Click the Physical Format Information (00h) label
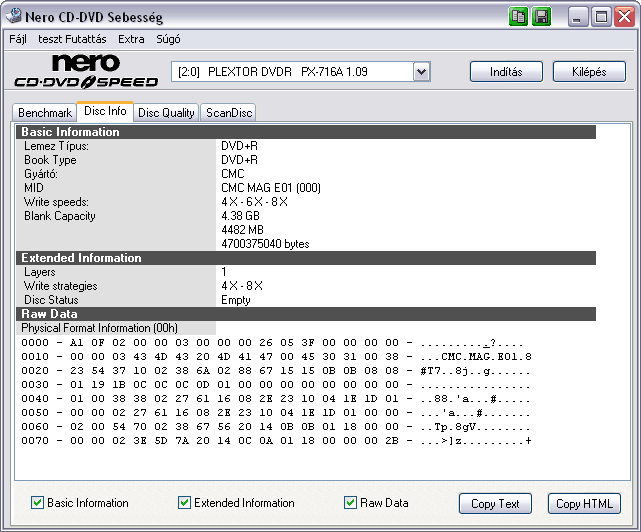The width and height of the screenshot is (641, 532). (99, 328)
